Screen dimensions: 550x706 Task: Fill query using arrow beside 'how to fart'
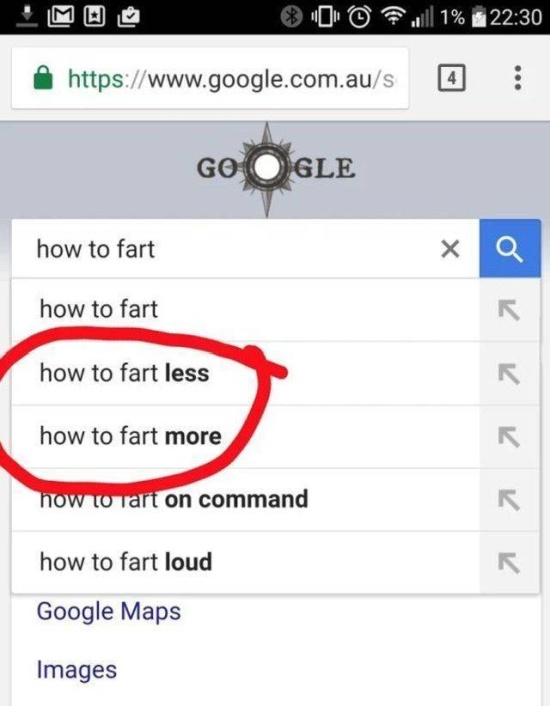coord(509,310)
